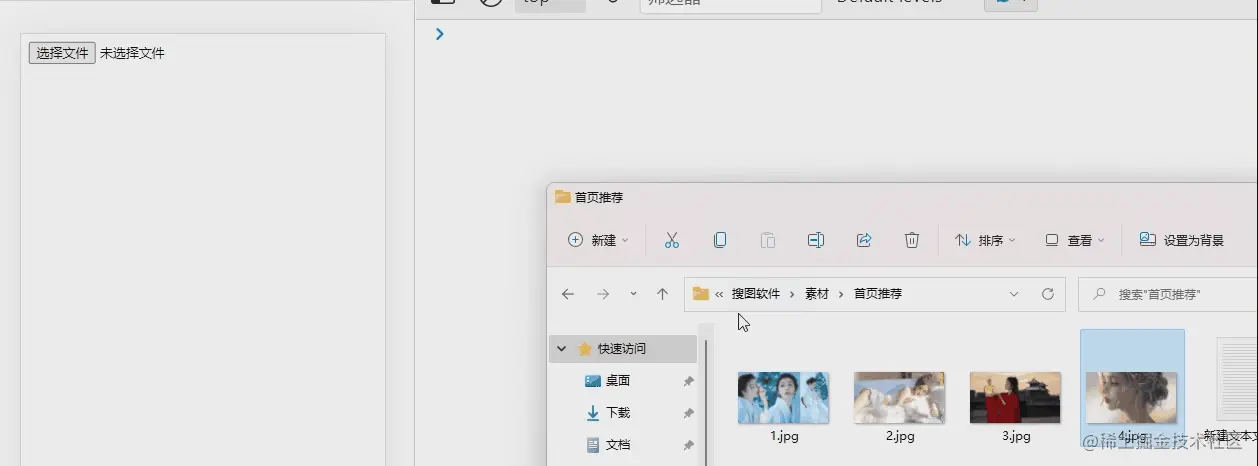Click the 3.jpg file name
The height and width of the screenshot is (466, 1258).
pyautogui.click(x=1016, y=436)
